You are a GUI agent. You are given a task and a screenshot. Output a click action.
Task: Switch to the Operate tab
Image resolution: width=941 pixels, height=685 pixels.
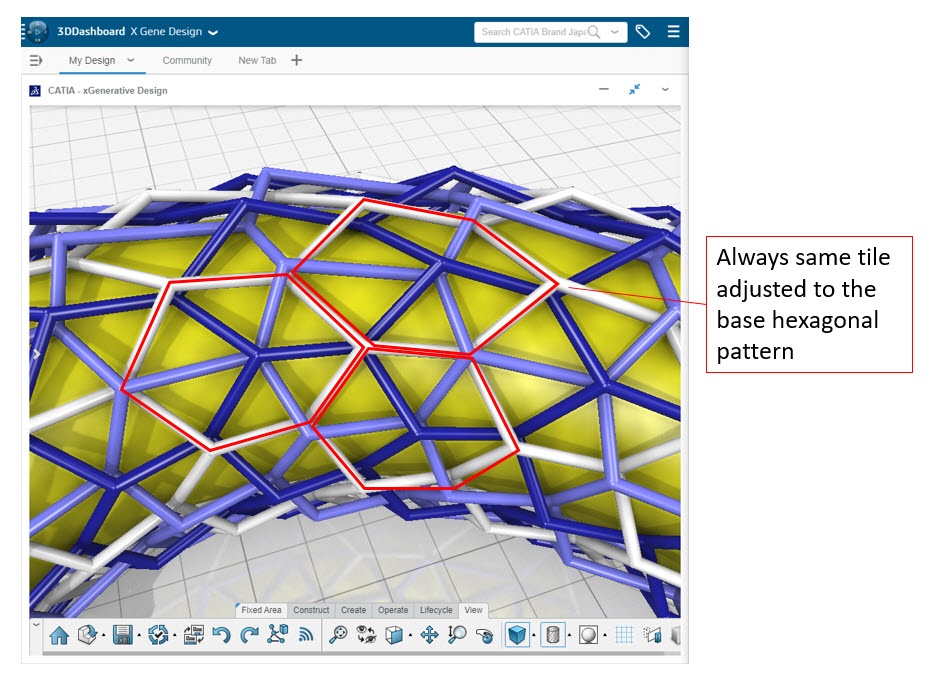point(393,610)
